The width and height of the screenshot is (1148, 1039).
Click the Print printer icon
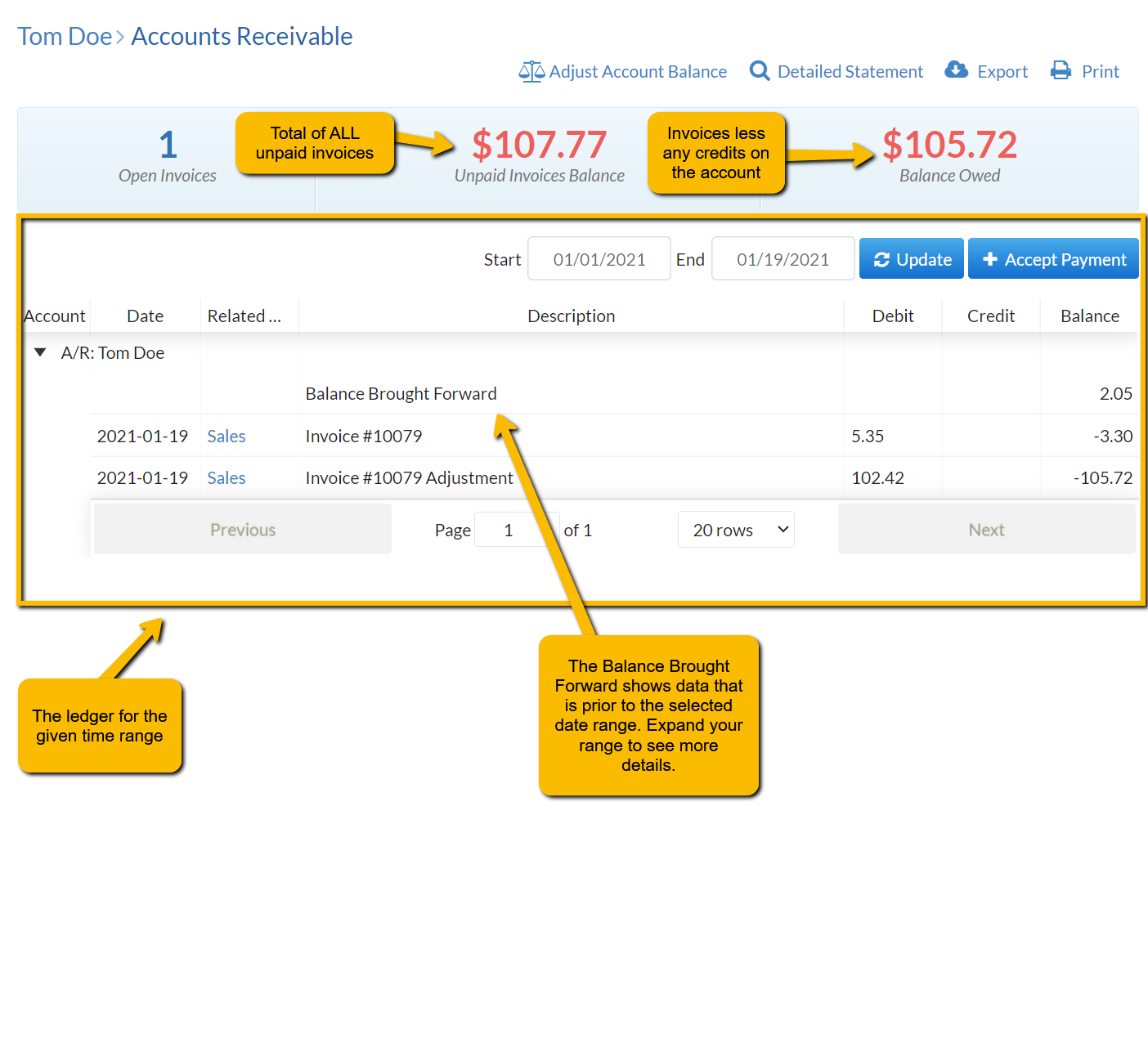pos(1061,71)
